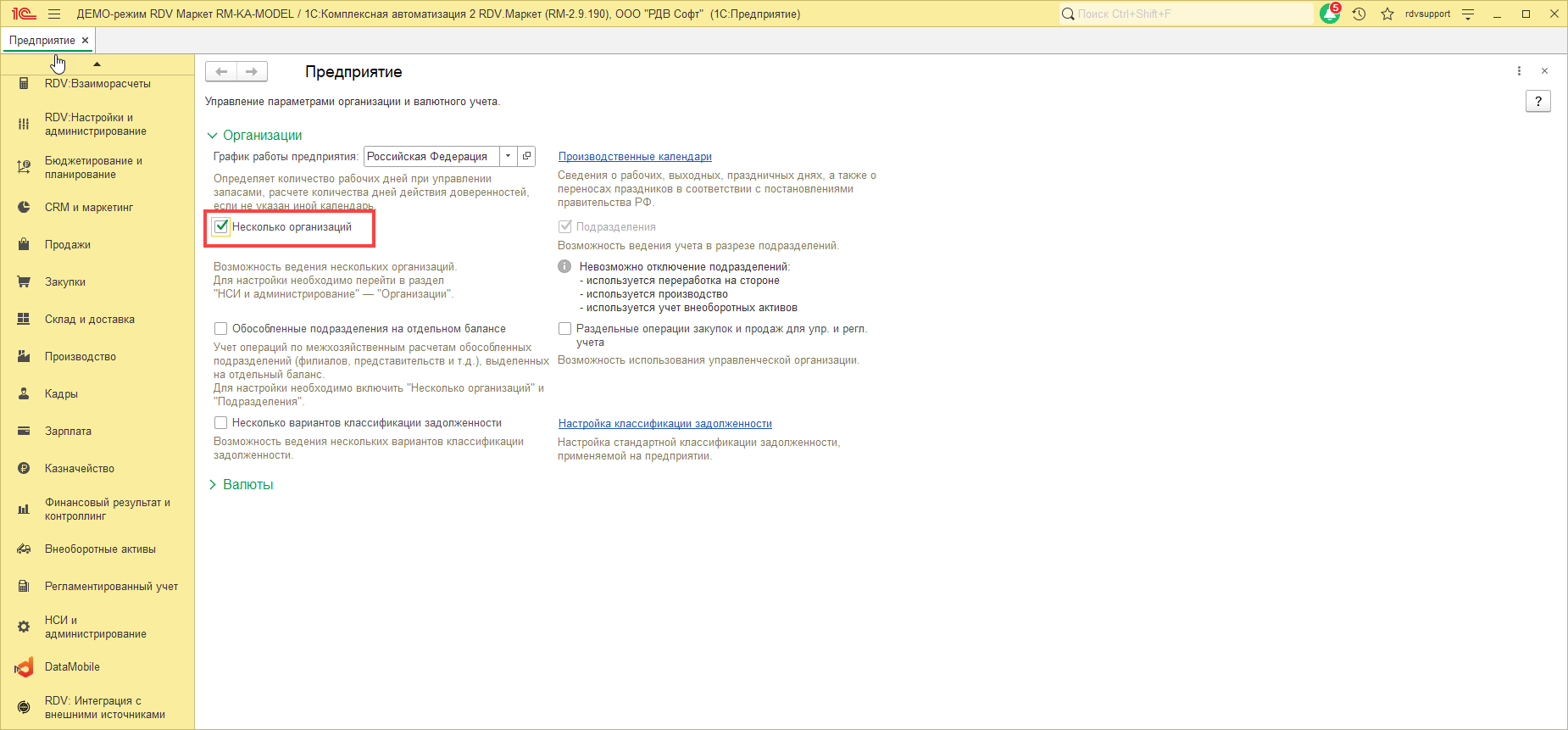Click the Закупки cart icon

click(24, 281)
